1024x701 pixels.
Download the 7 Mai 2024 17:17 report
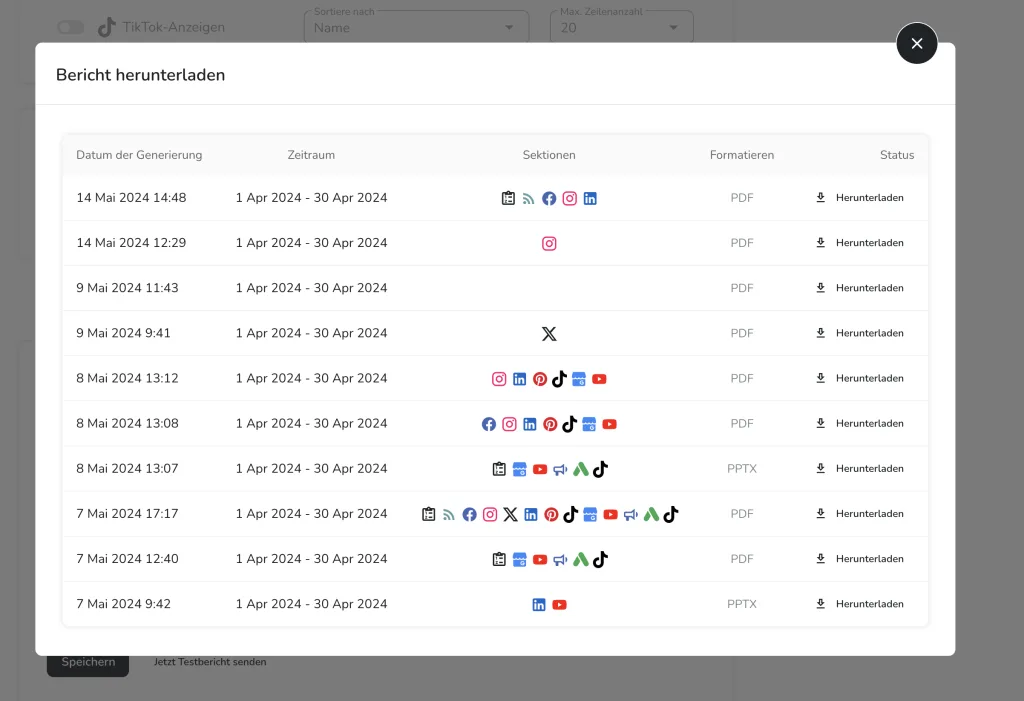[x=859, y=513]
